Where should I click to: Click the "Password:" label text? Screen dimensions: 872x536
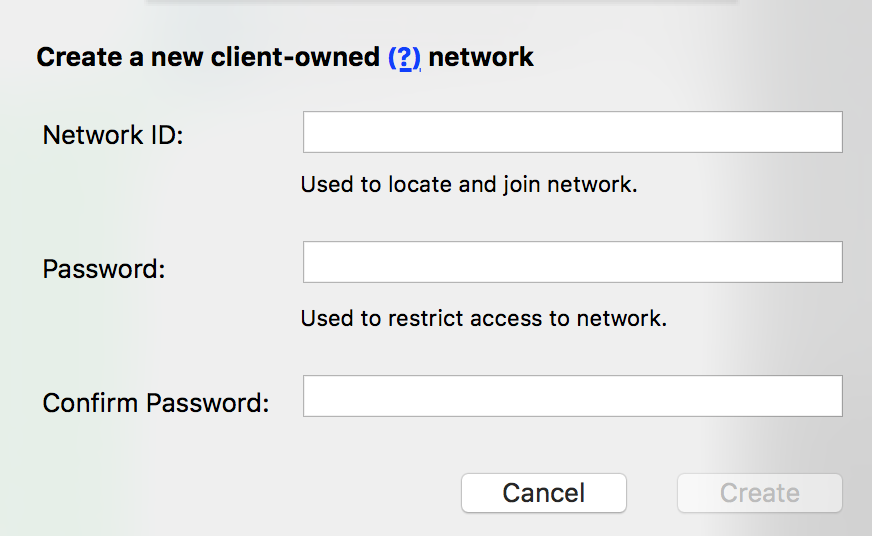tap(103, 269)
